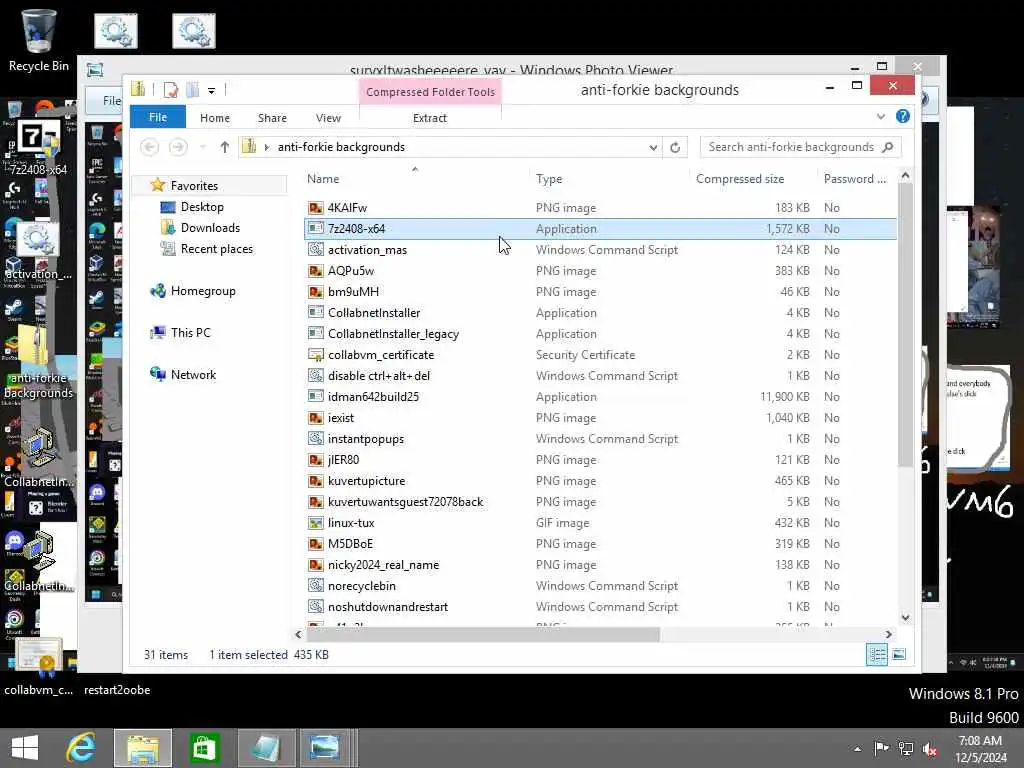1024x768 pixels.
Task: Open the restart2oobe desktop shortcut
Action: 117,690
